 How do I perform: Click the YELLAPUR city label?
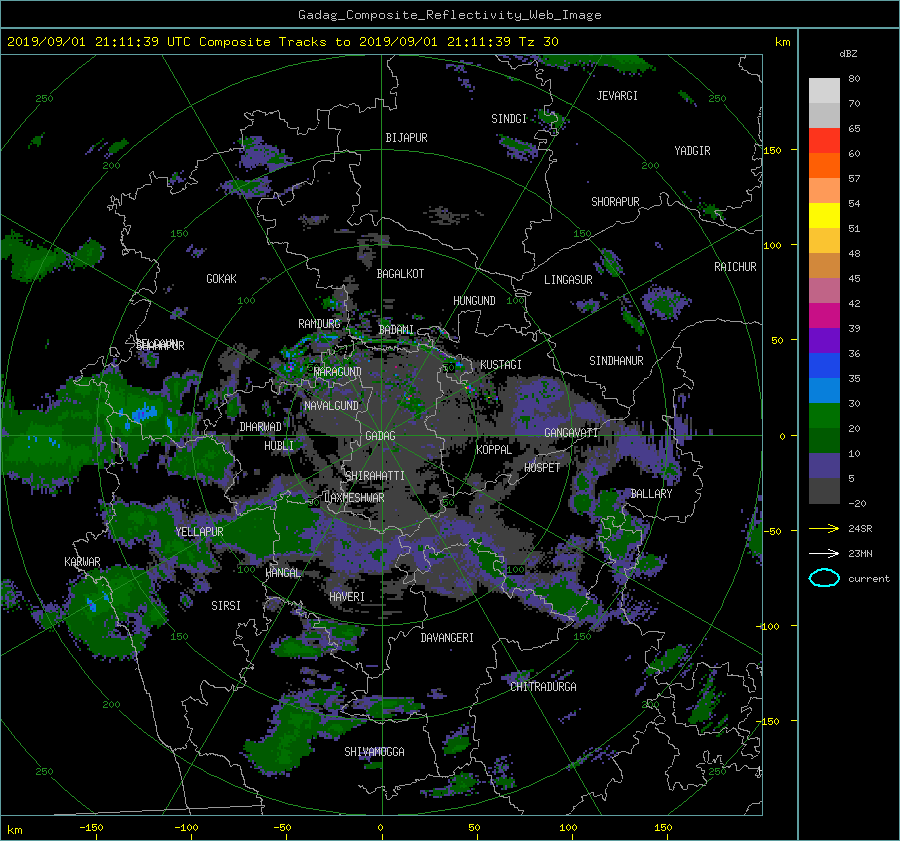point(199,532)
